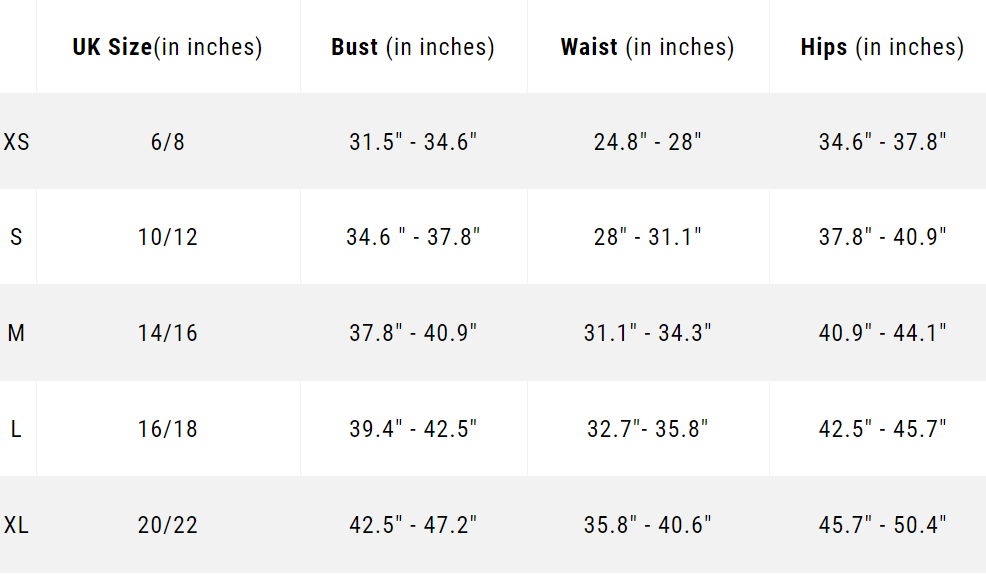Click the Hips column header
986x578 pixels.
tap(882, 47)
